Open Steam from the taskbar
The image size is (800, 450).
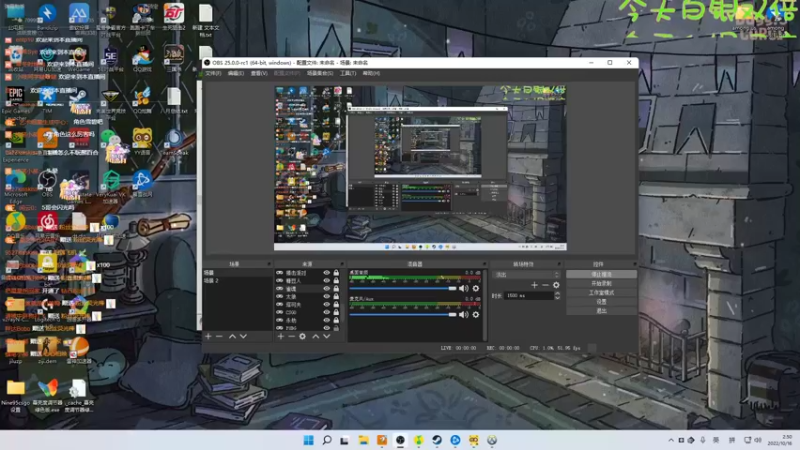[437, 440]
